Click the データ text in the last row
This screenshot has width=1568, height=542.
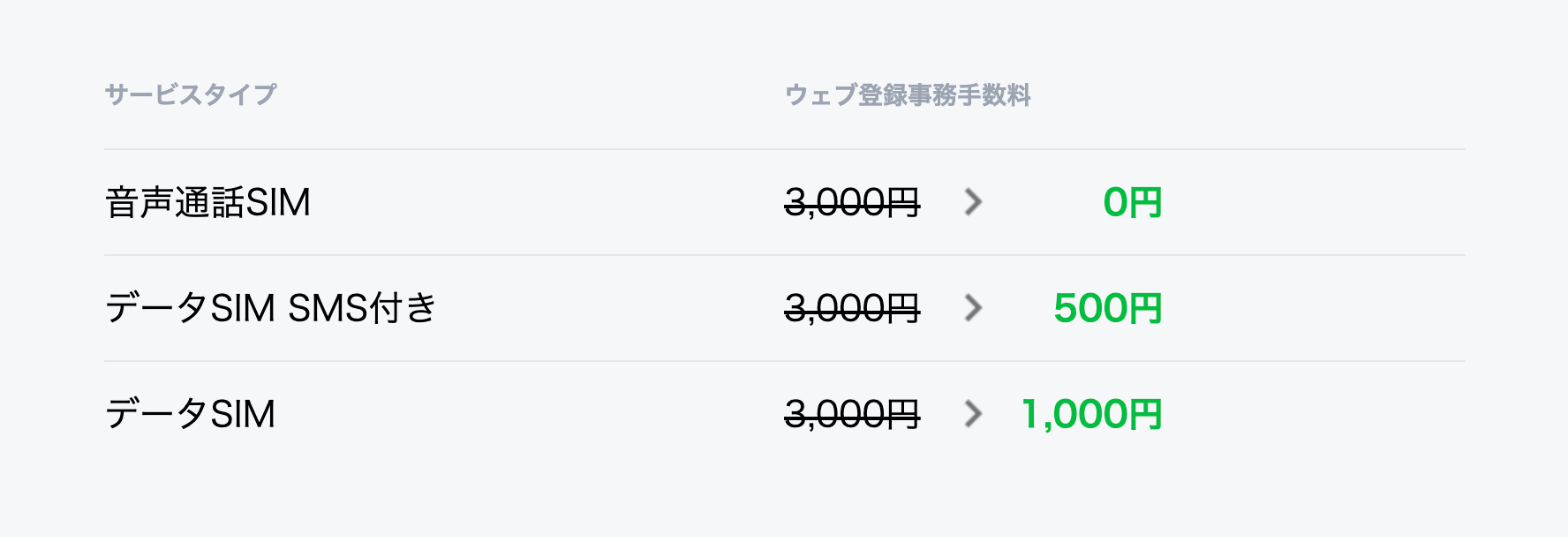coord(157,413)
